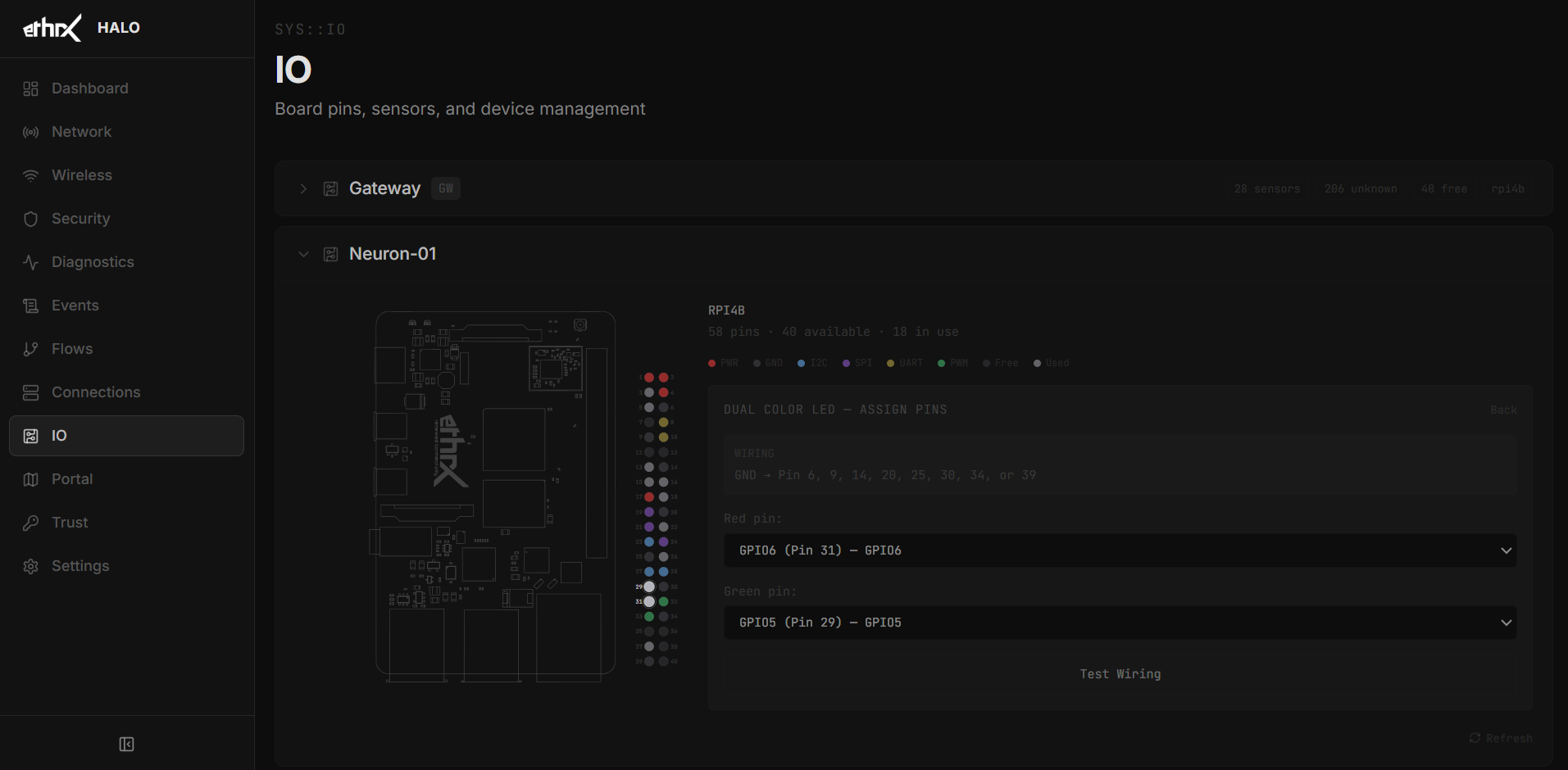1568x770 pixels.
Task: Click the "206 unknown" badge
Action: 1361,188
